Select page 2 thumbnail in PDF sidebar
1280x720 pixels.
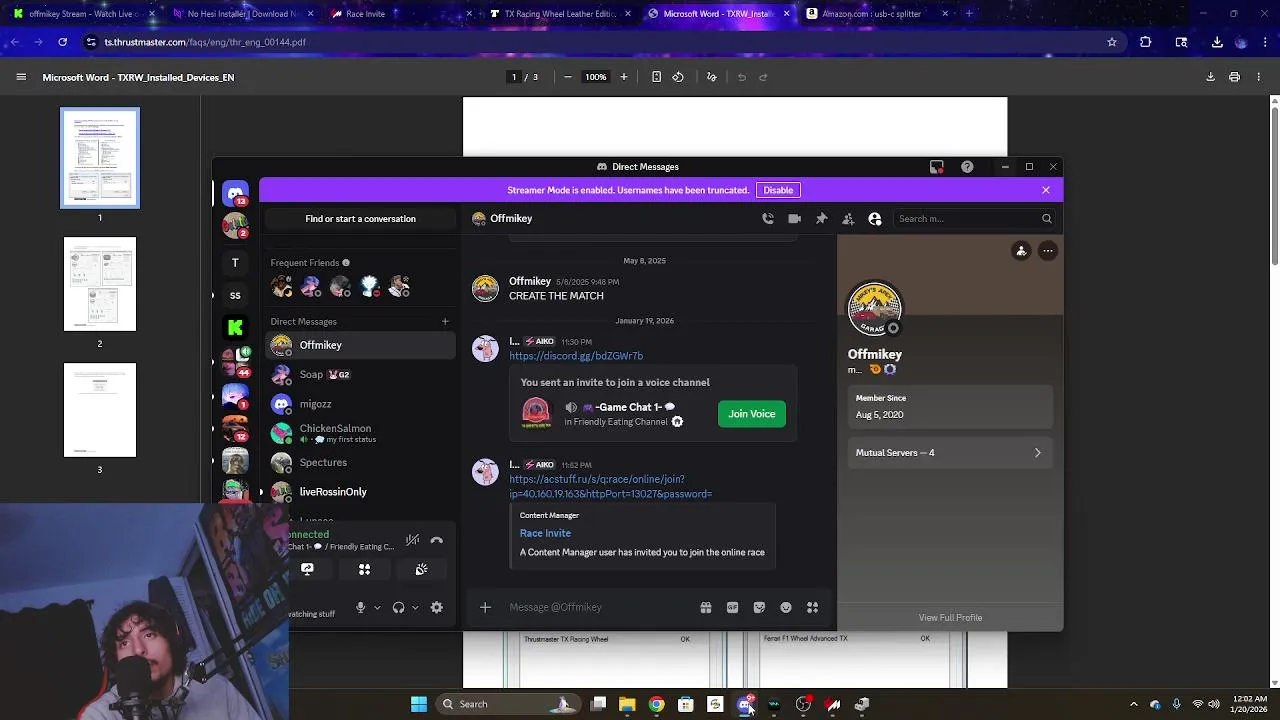100,284
